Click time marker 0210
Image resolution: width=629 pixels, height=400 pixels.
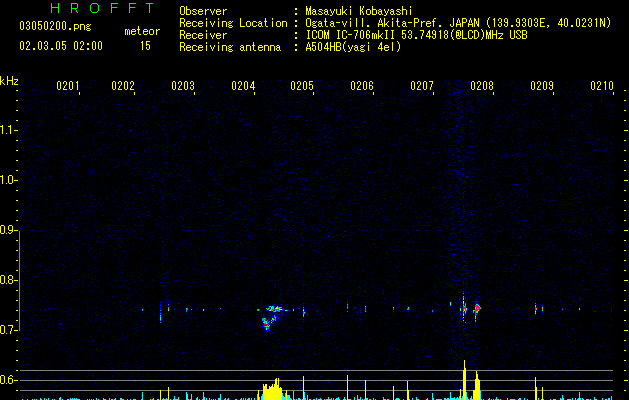tap(602, 85)
